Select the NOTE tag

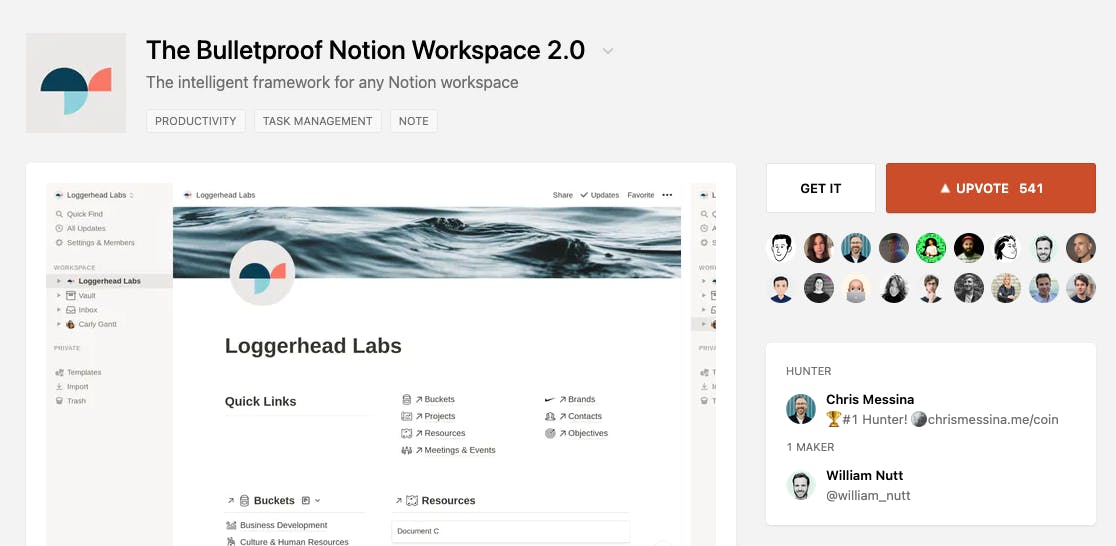point(414,121)
